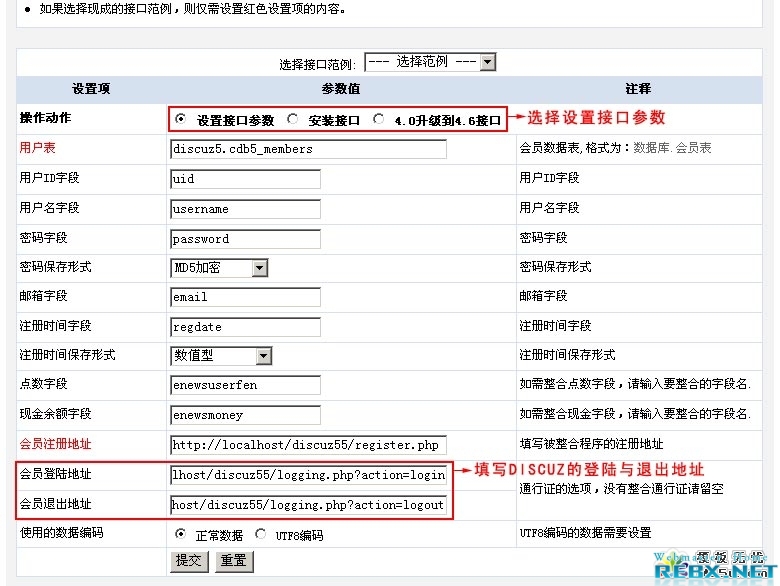
Task: Open the 数值型 register time format dropdown
Action: 221,356
